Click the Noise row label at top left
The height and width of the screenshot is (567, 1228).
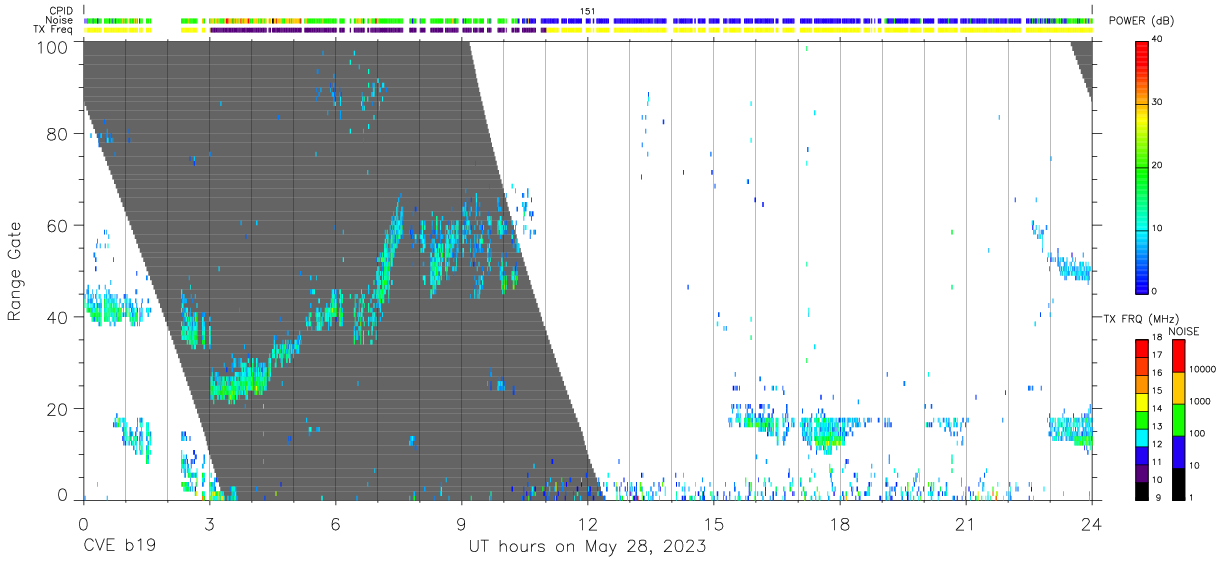click(x=61, y=20)
